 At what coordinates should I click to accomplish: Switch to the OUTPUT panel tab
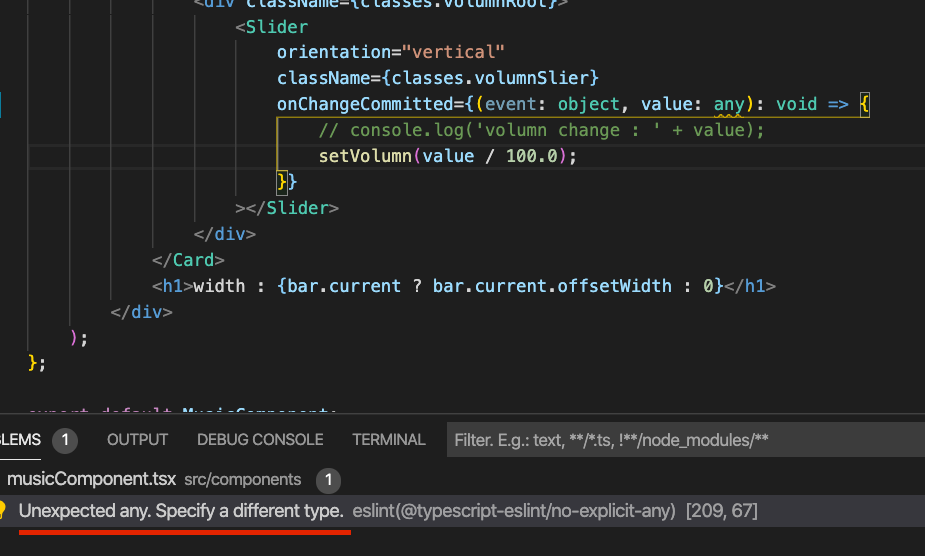click(x=137, y=440)
